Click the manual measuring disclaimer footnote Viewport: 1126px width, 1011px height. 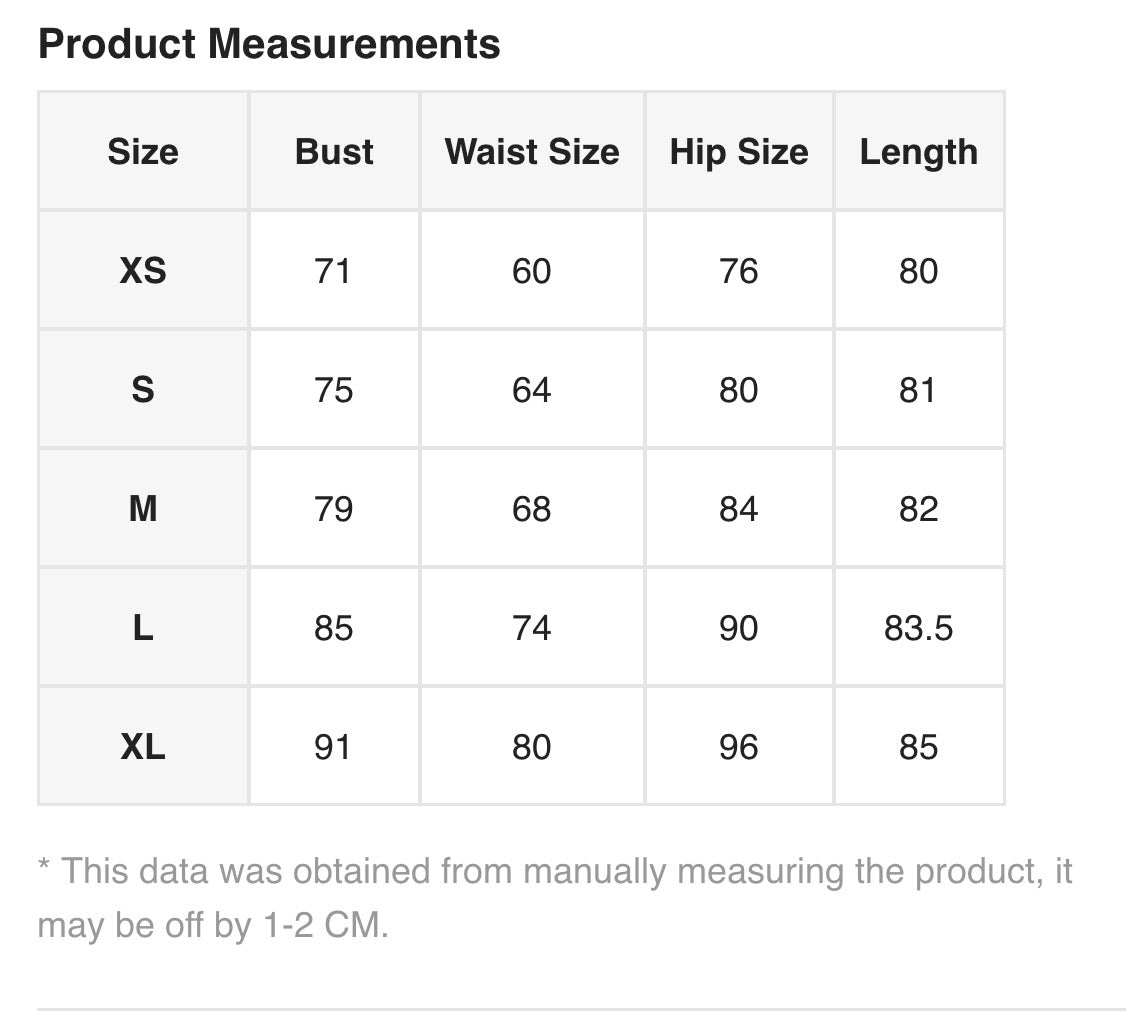pyautogui.click(x=554, y=897)
